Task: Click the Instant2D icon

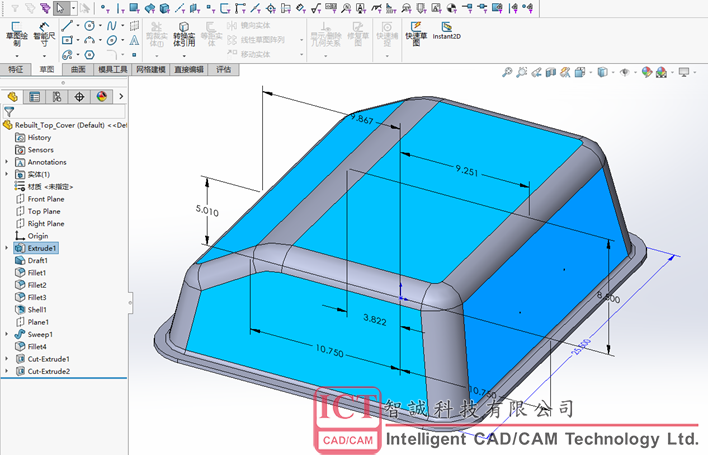Action: point(446,31)
